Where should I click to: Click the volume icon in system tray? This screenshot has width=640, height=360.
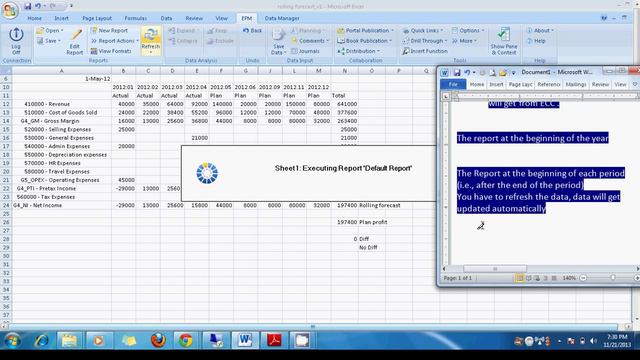click(x=593, y=341)
